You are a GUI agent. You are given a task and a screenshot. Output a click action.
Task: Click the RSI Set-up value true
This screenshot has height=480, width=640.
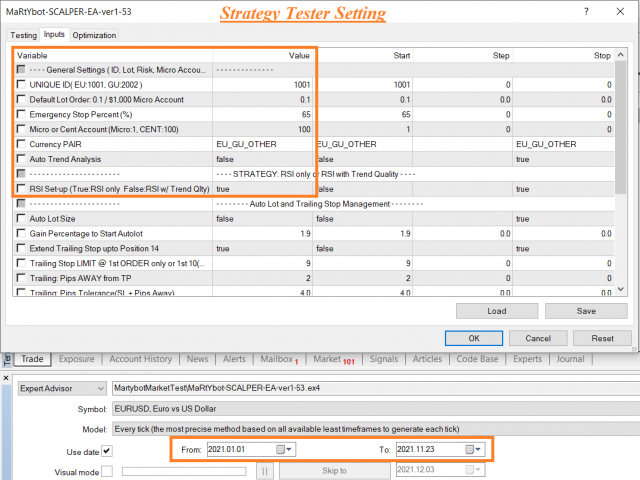(262, 189)
